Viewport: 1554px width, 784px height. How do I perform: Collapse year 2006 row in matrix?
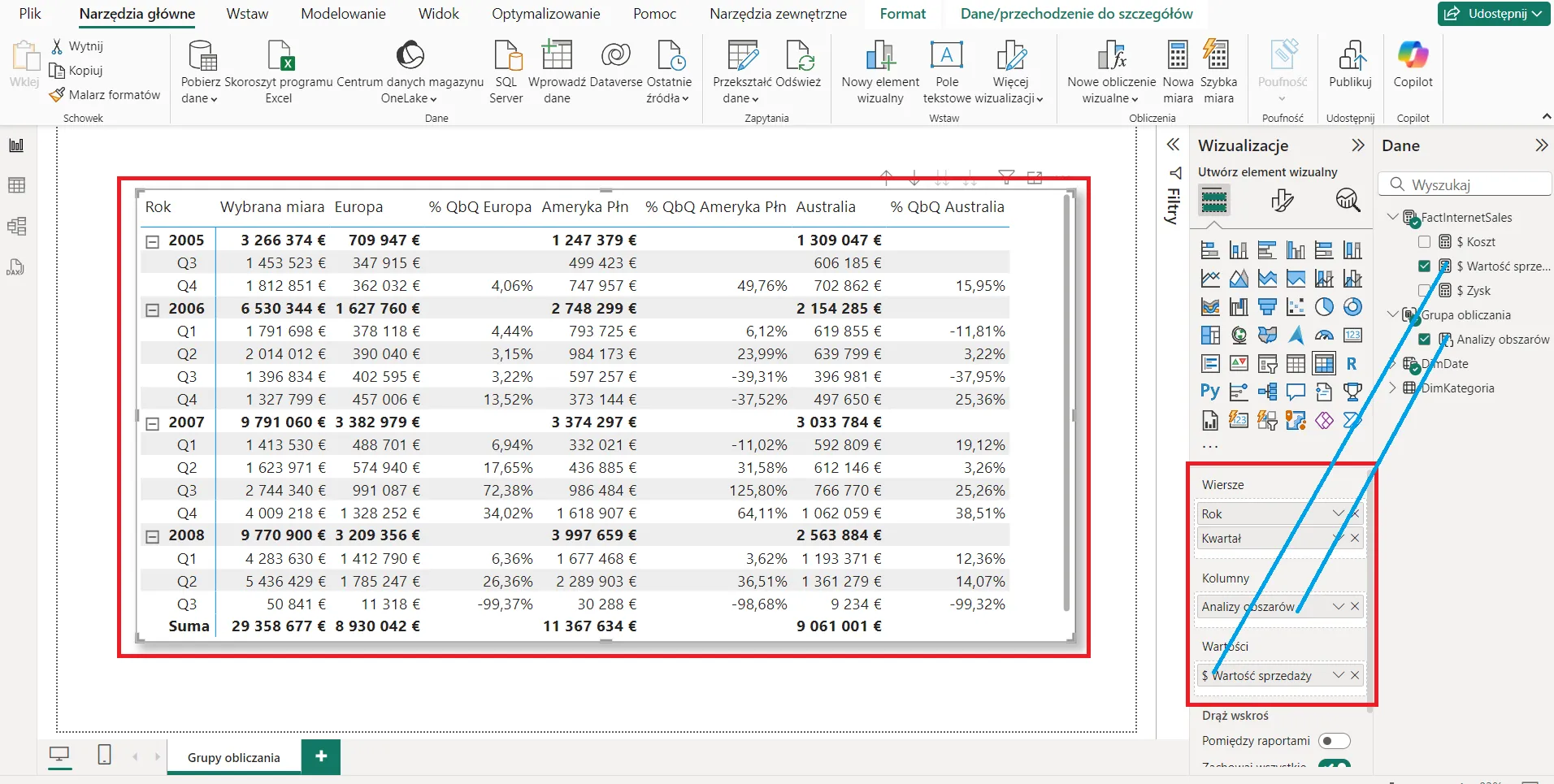point(152,310)
